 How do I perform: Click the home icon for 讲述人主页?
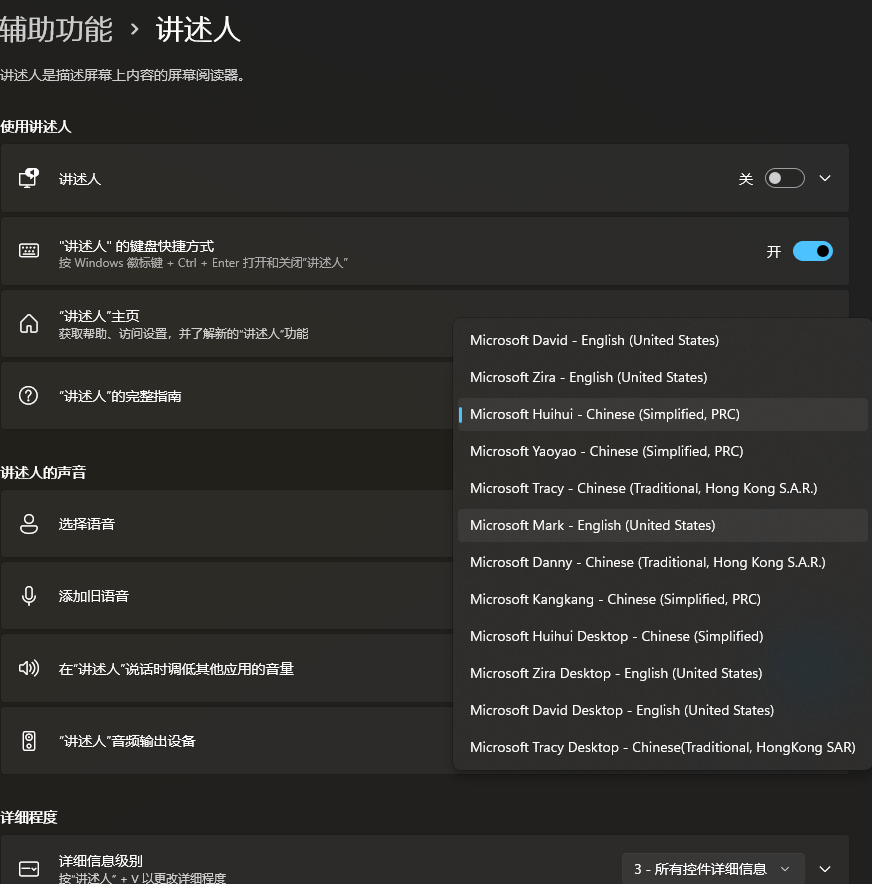[x=29, y=324]
